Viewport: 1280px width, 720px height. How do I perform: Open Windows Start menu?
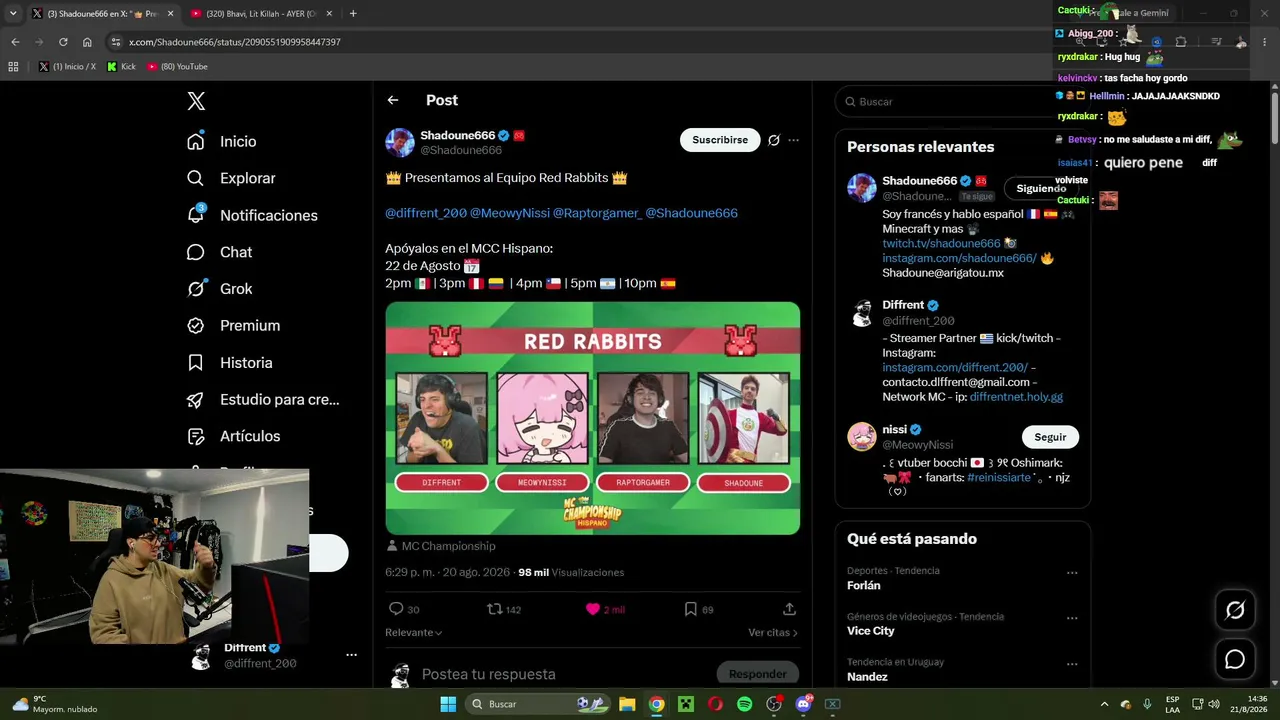coord(448,704)
